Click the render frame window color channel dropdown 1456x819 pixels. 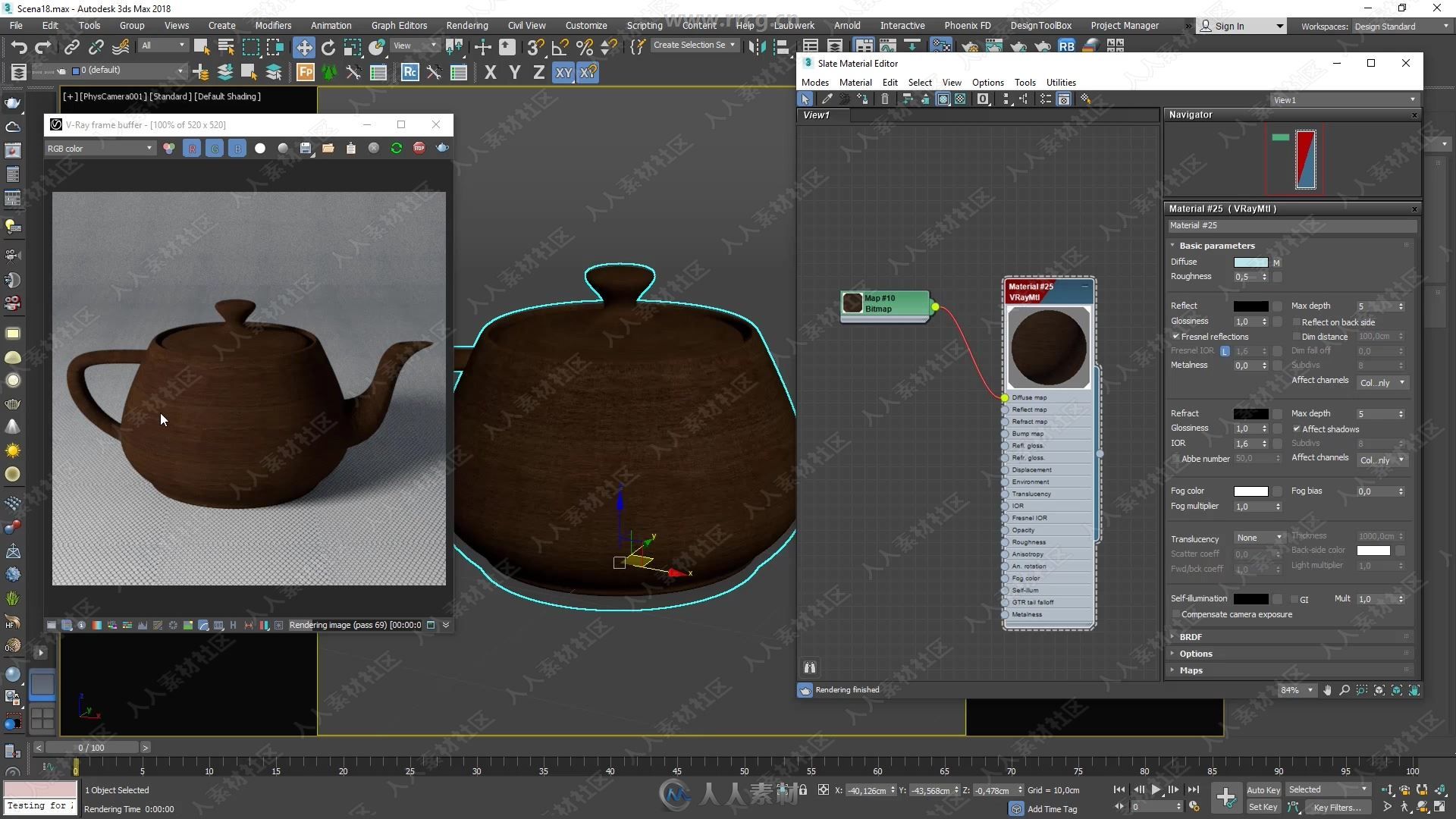point(99,148)
